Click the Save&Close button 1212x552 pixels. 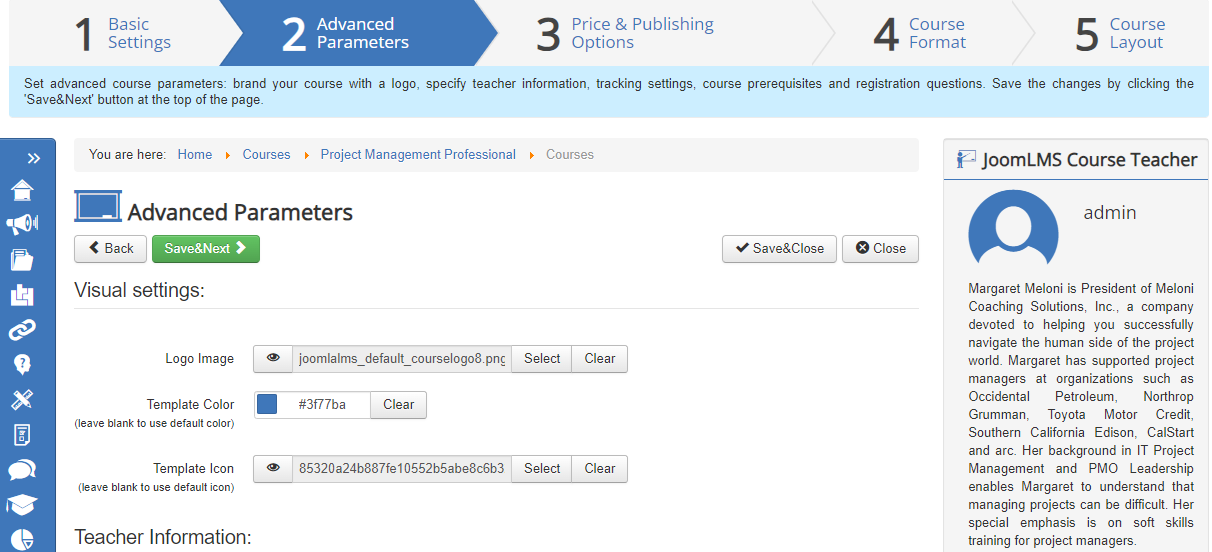(x=779, y=249)
